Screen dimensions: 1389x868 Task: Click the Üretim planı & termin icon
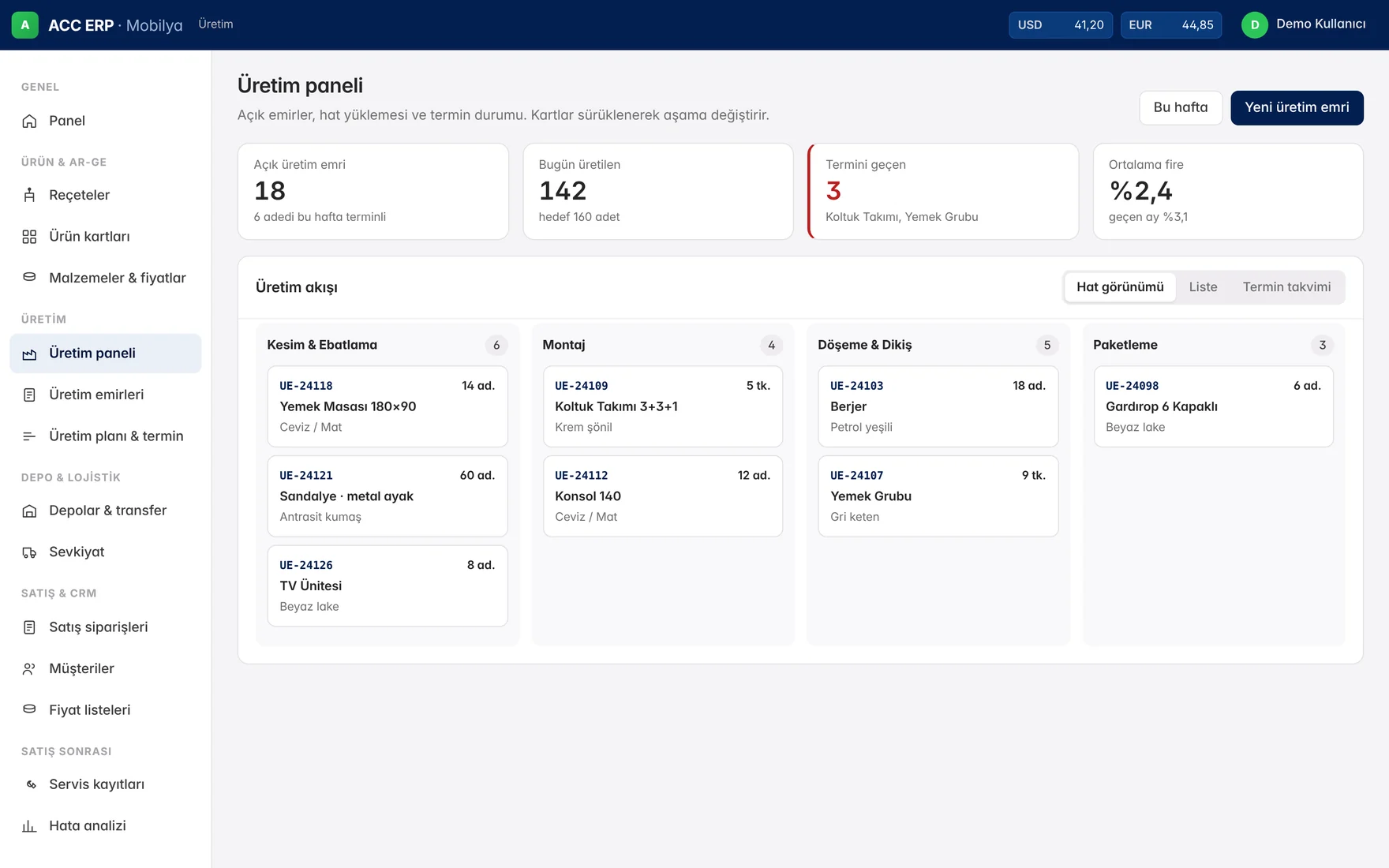point(29,436)
